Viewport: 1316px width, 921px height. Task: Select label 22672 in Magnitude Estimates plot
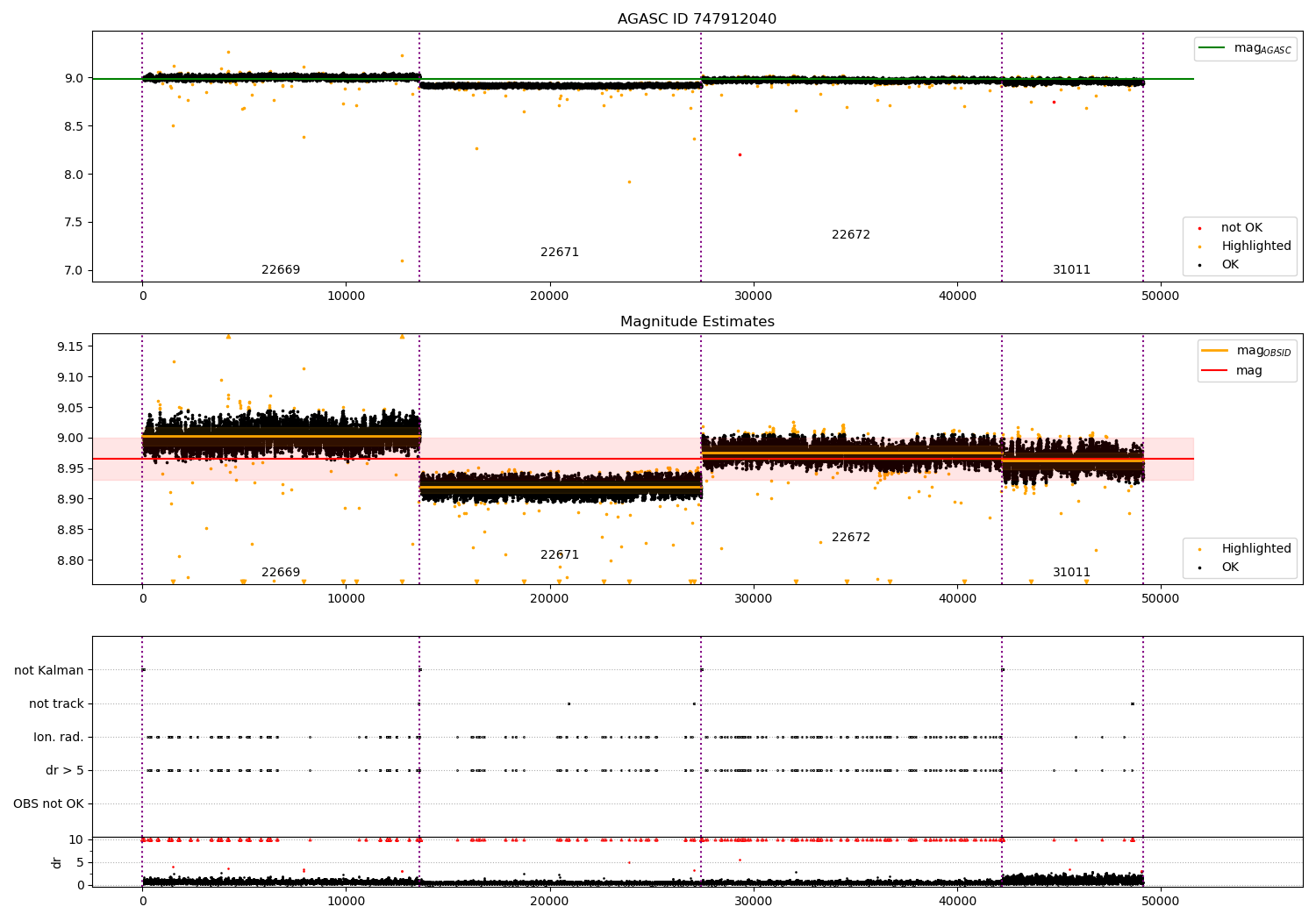pyautogui.click(x=851, y=538)
